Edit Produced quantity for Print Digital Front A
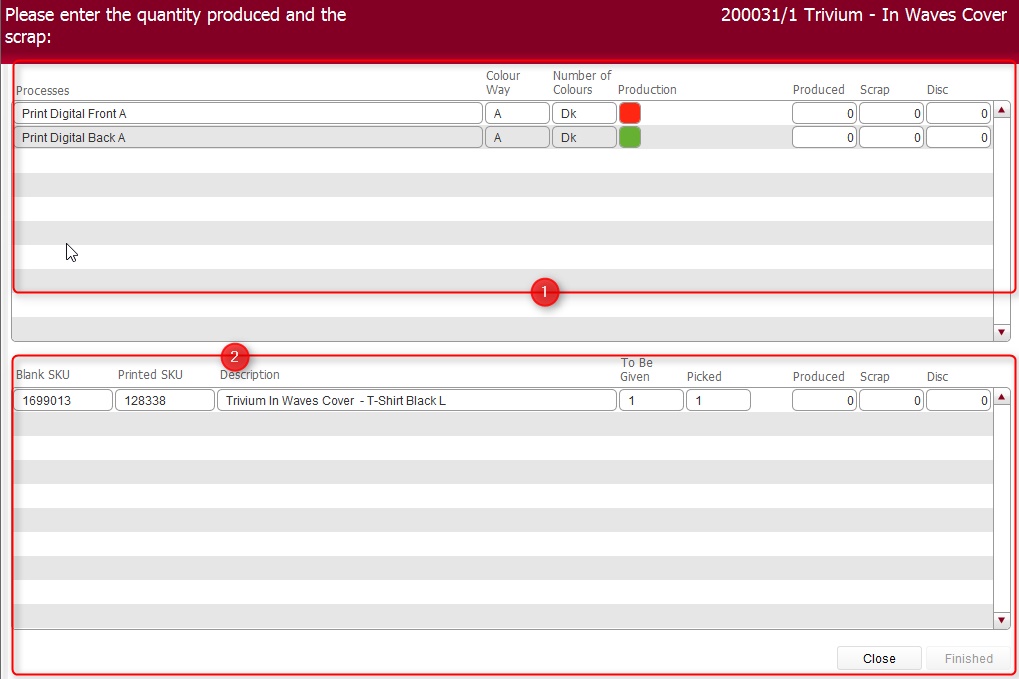1019x679 pixels. click(x=824, y=113)
